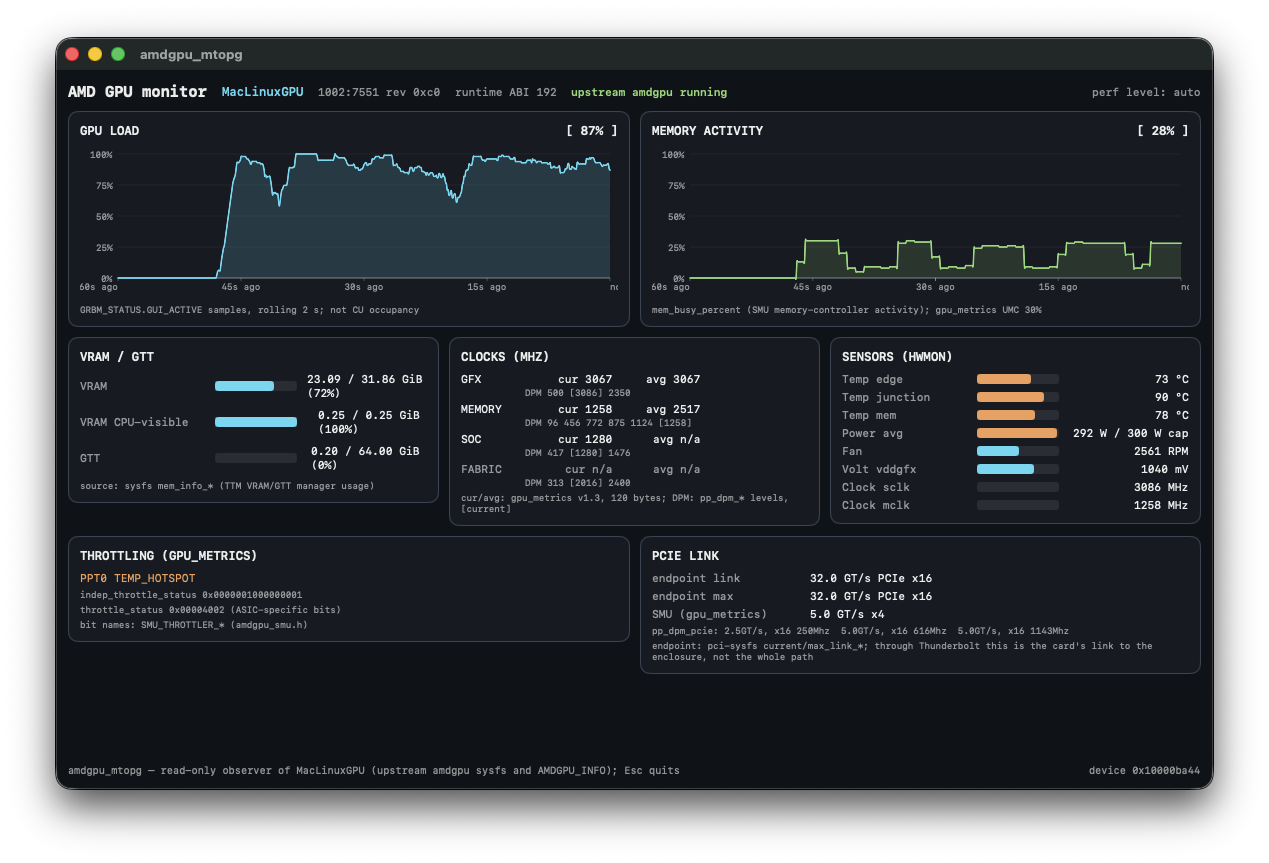Click the amdgpu_mtopg window title
Screen dimensions: 1269x863
click(191, 54)
